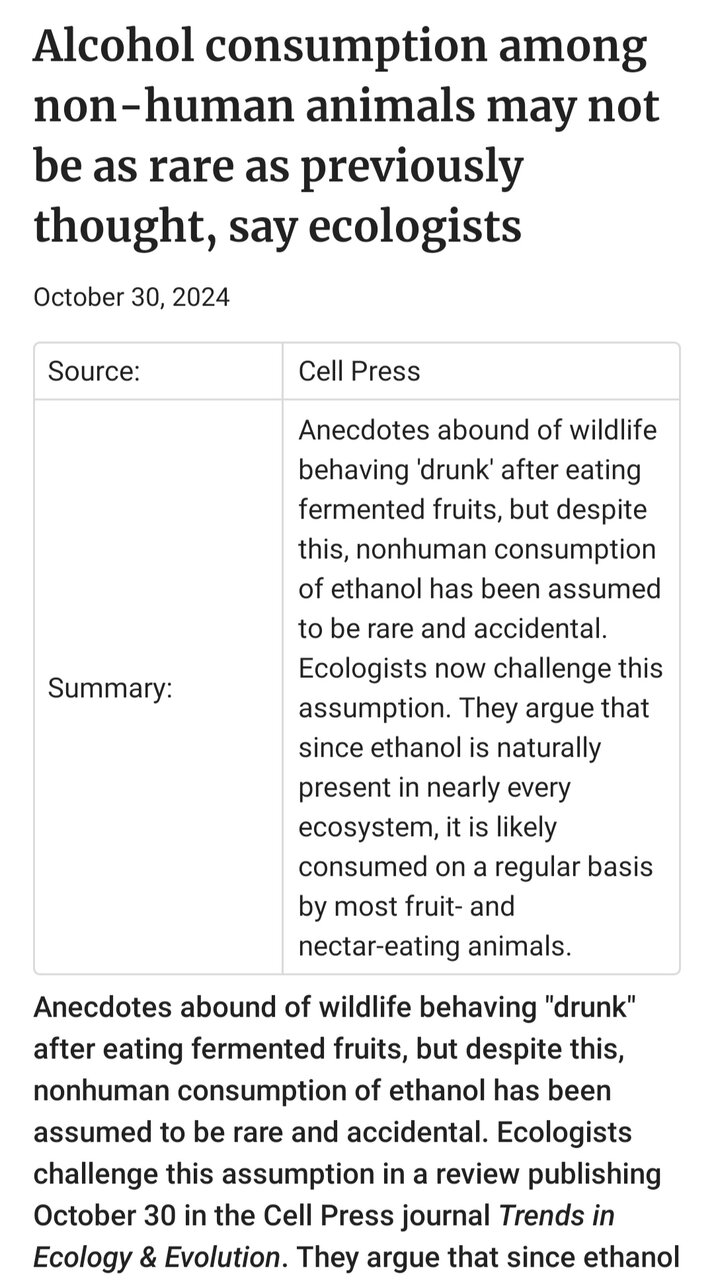Click "drunk" in the body paragraph's first line
The image size is (714, 1280).
pyautogui.click(x=589, y=1007)
